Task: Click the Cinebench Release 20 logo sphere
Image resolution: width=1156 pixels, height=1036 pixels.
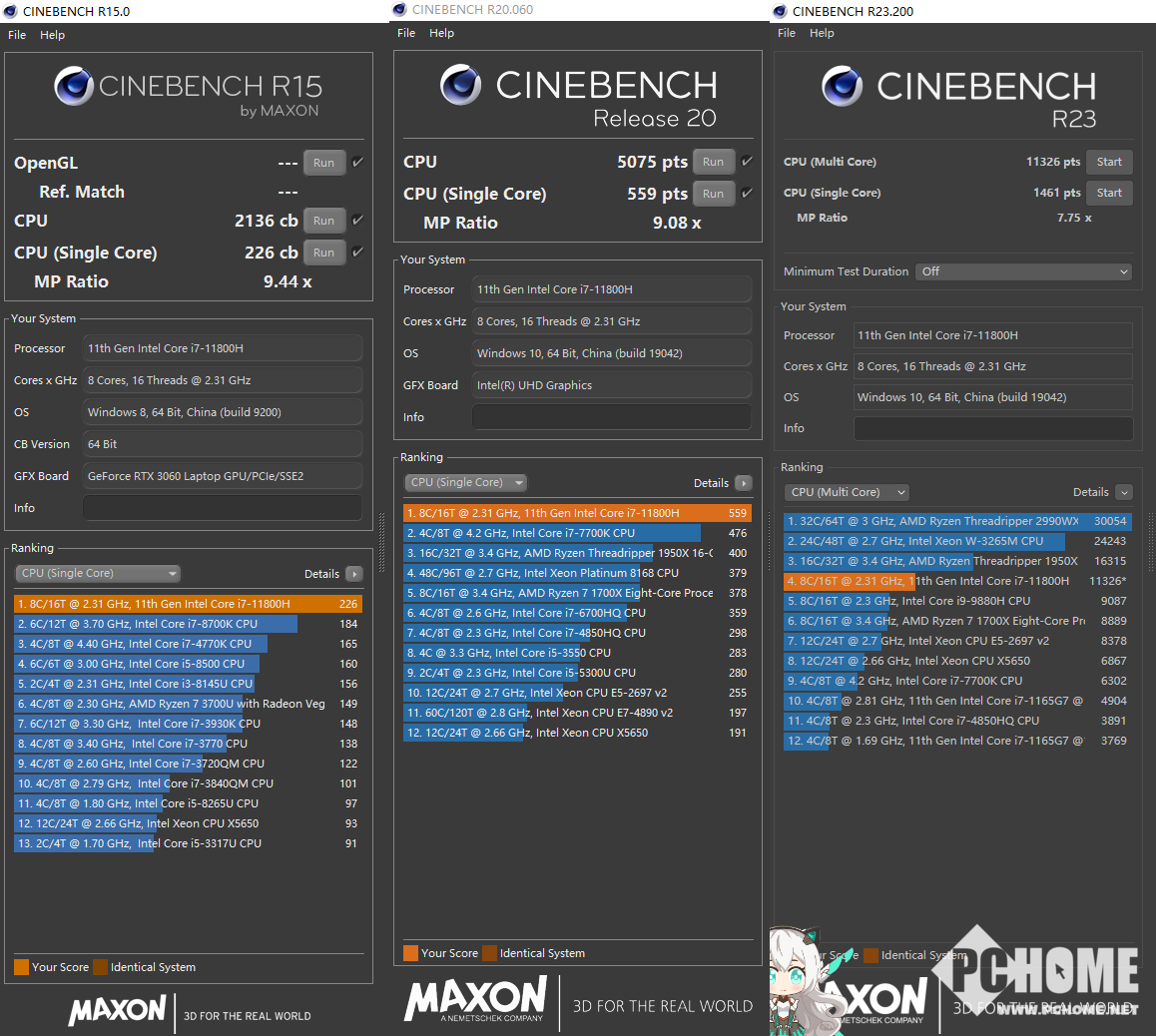Action: pyautogui.click(x=461, y=84)
